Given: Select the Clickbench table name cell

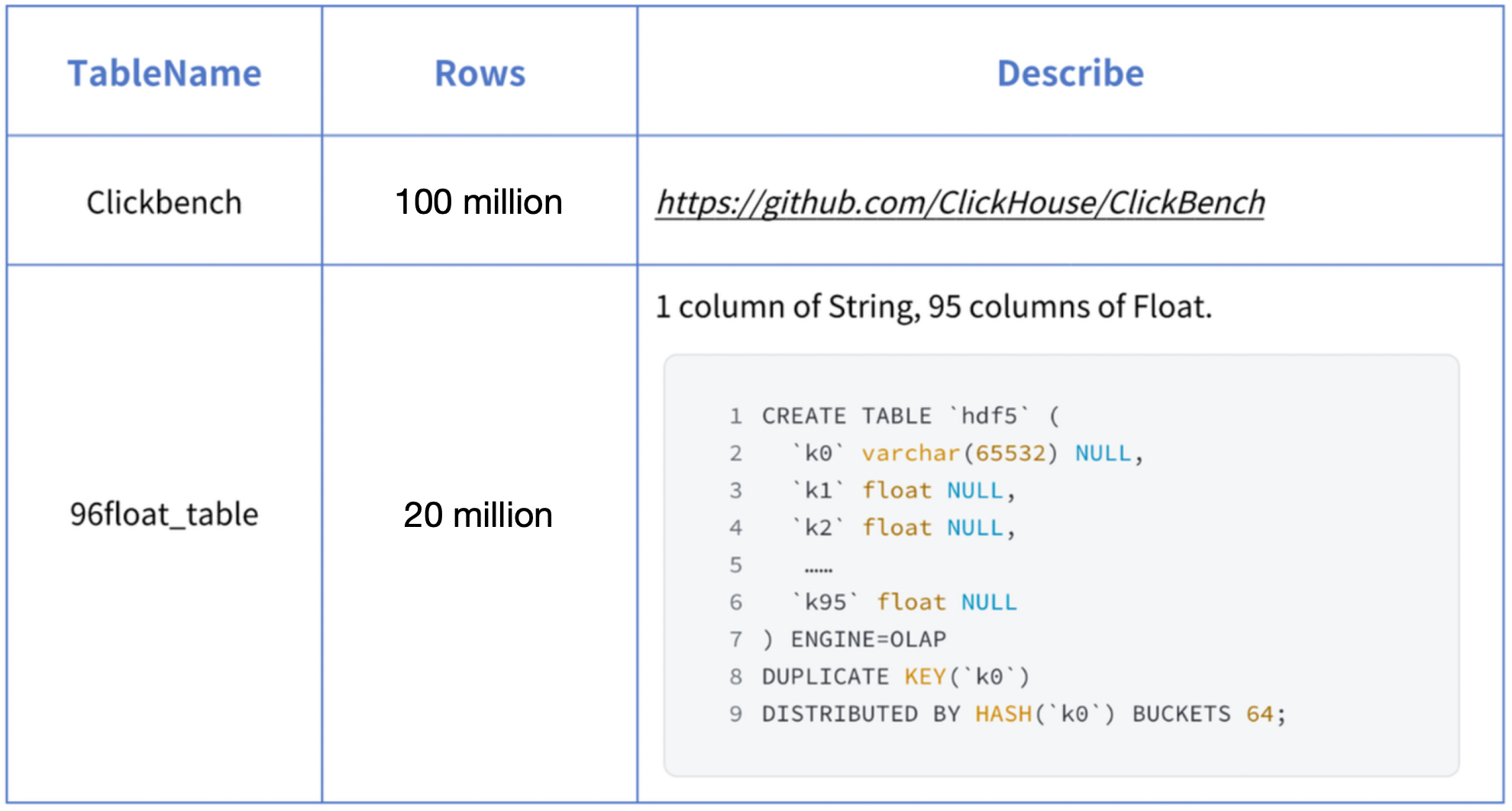Looking at the screenshot, I should (x=163, y=202).
